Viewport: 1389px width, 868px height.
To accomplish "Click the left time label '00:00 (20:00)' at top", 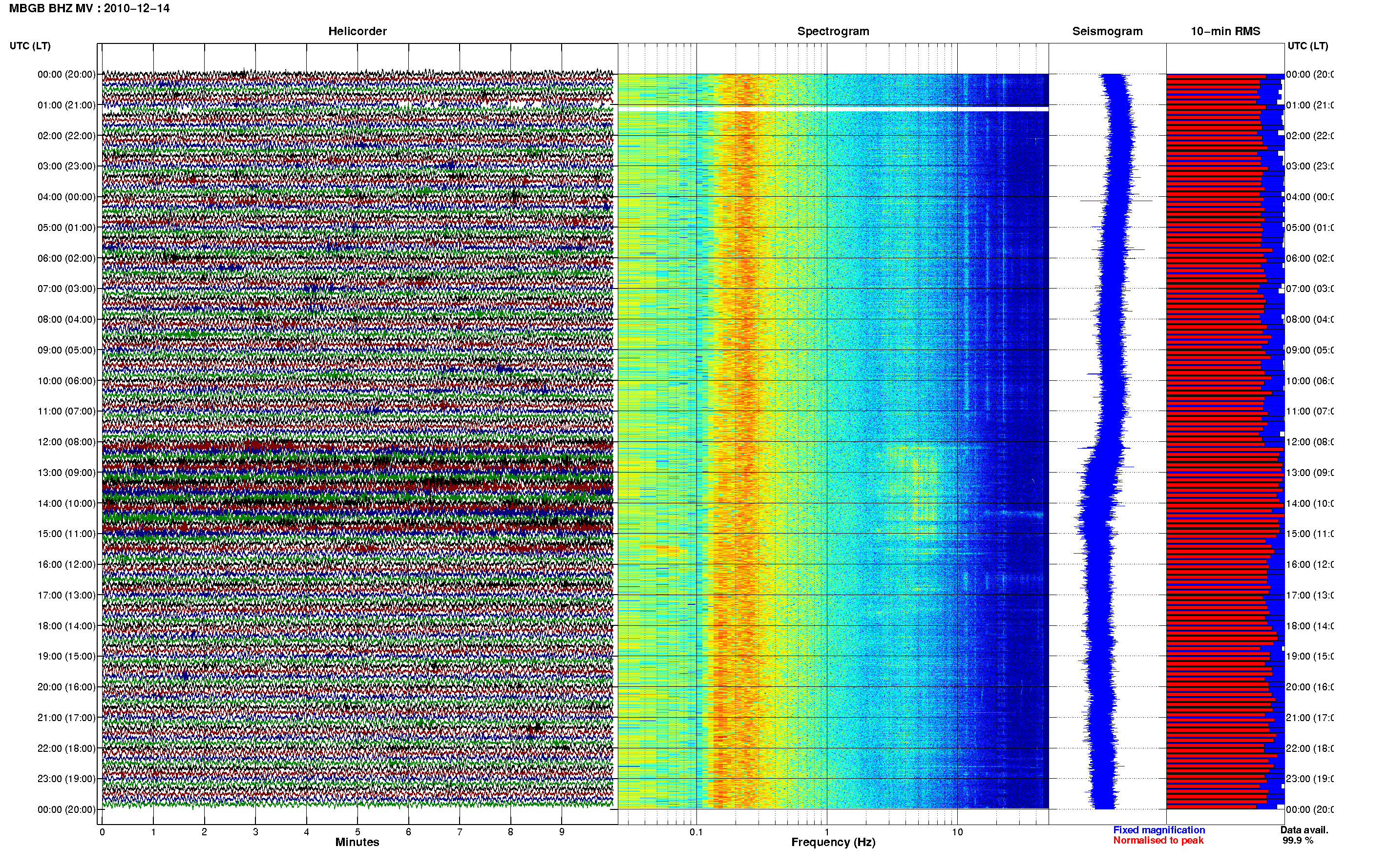I will (x=66, y=74).
